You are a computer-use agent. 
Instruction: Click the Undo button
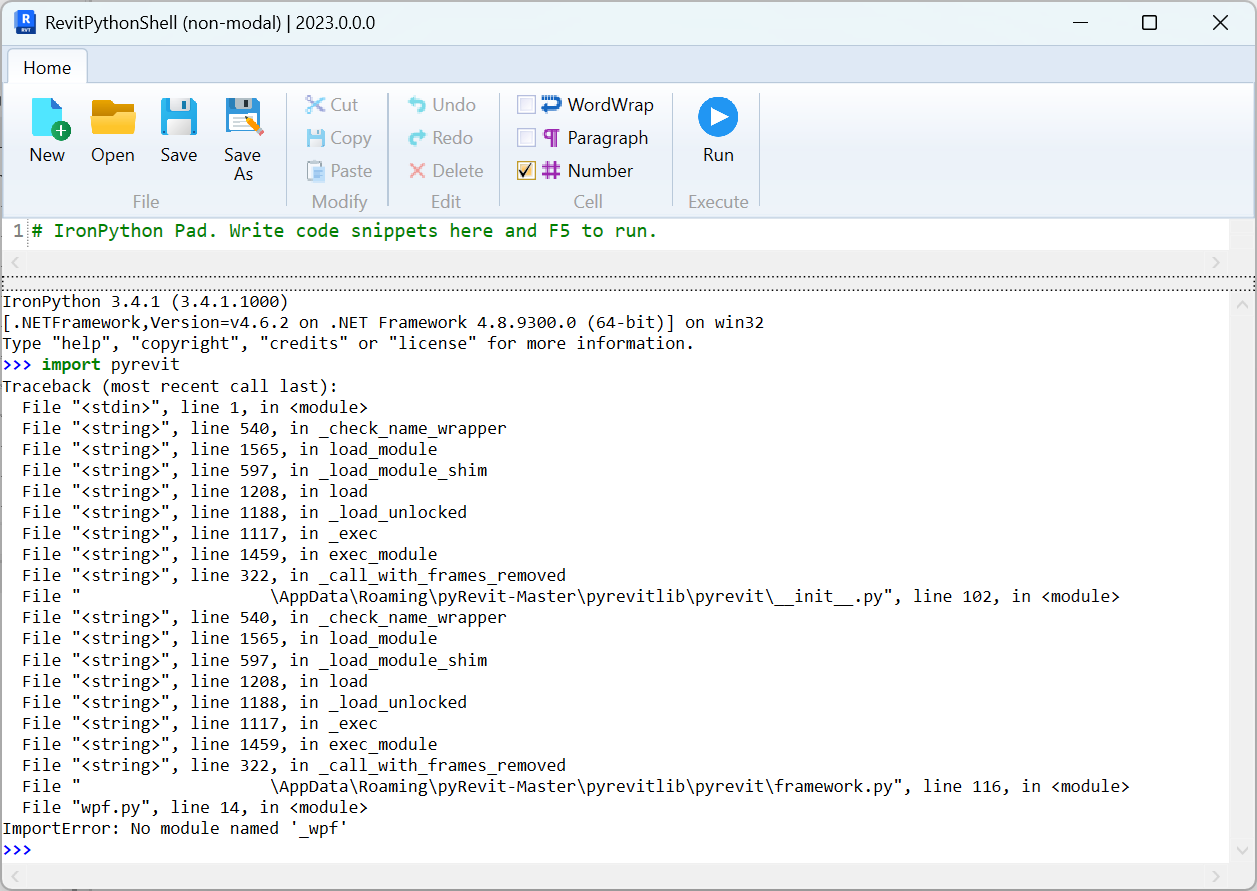pyautogui.click(x=441, y=105)
